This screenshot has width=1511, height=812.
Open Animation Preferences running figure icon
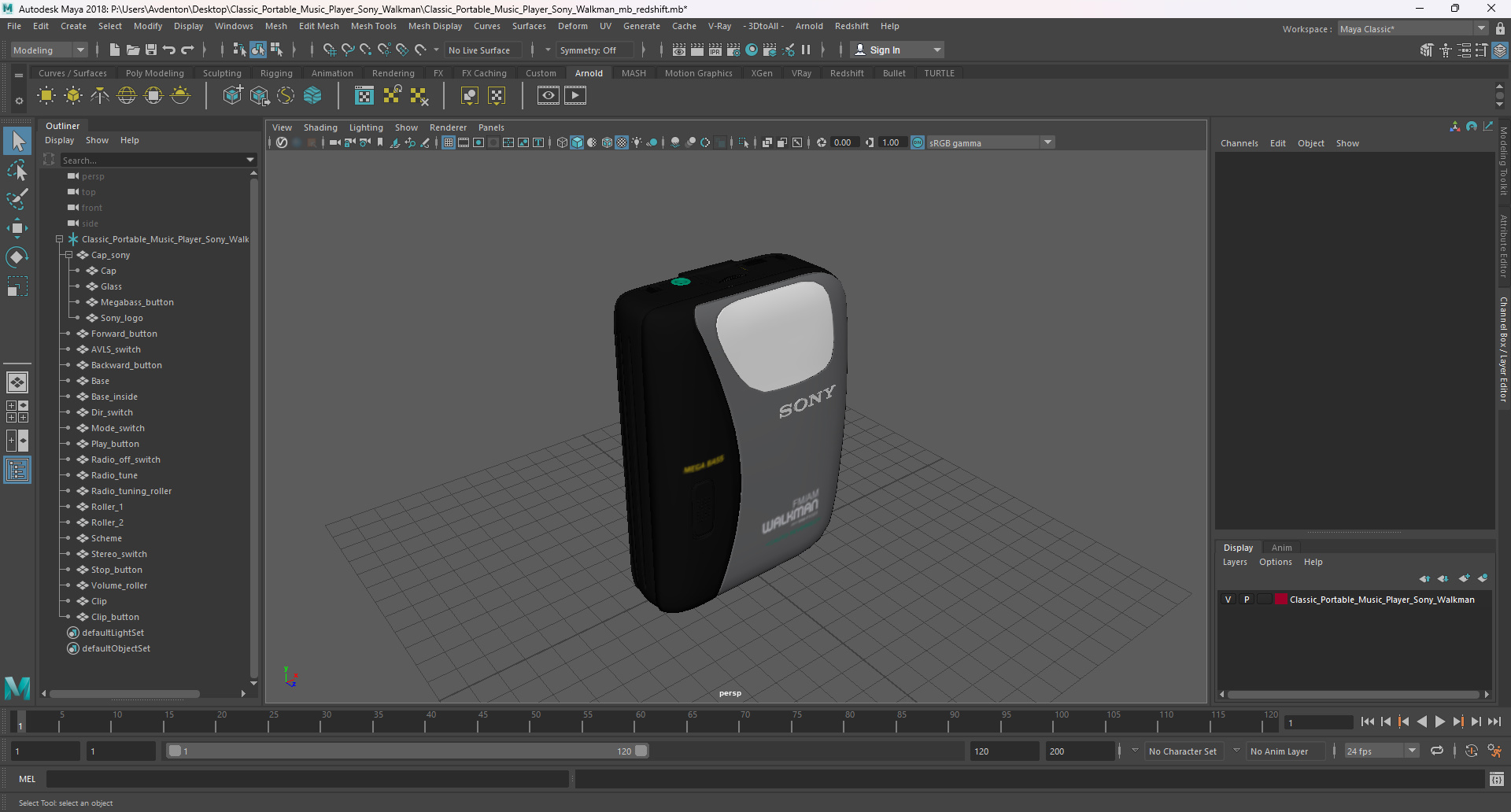[1494, 751]
